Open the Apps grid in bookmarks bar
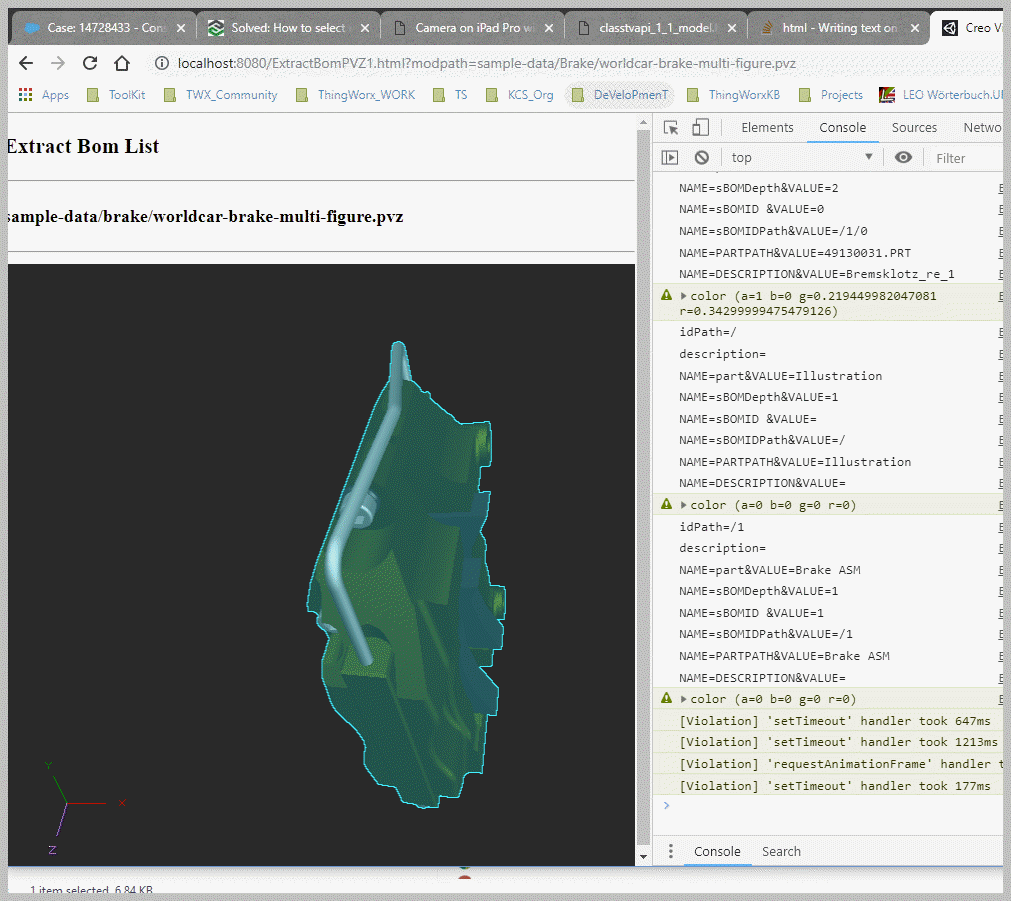Viewport: 1011px width, 901px height. pyautogui.click(x=44, y=95)
